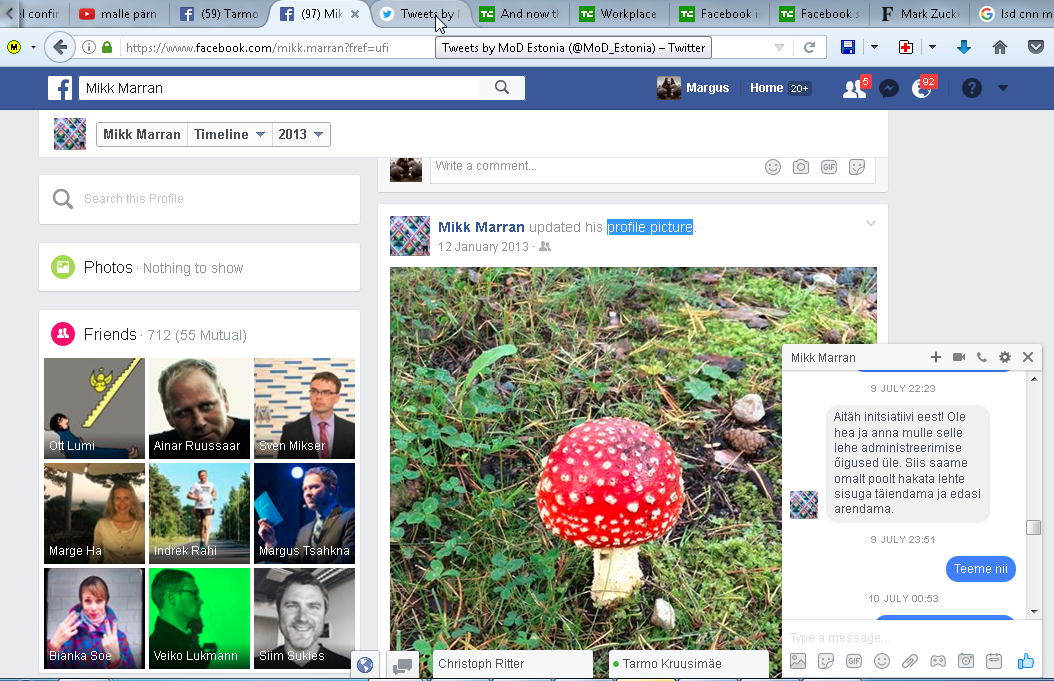Expand post options chevron on profile picture post

coord(870,223)
